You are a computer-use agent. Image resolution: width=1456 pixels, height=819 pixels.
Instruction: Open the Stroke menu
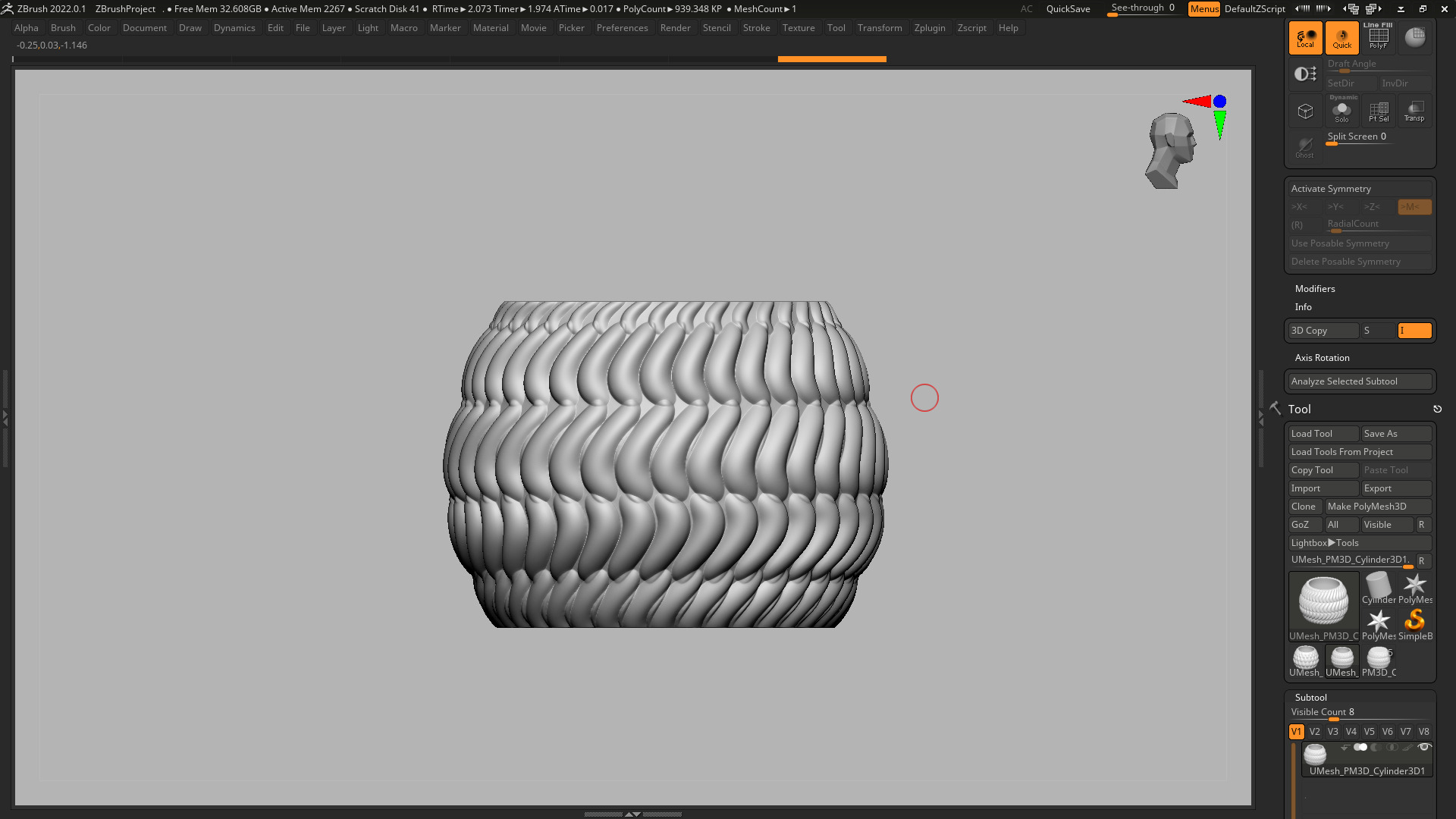pyautogui.click(x=756, y=28)
